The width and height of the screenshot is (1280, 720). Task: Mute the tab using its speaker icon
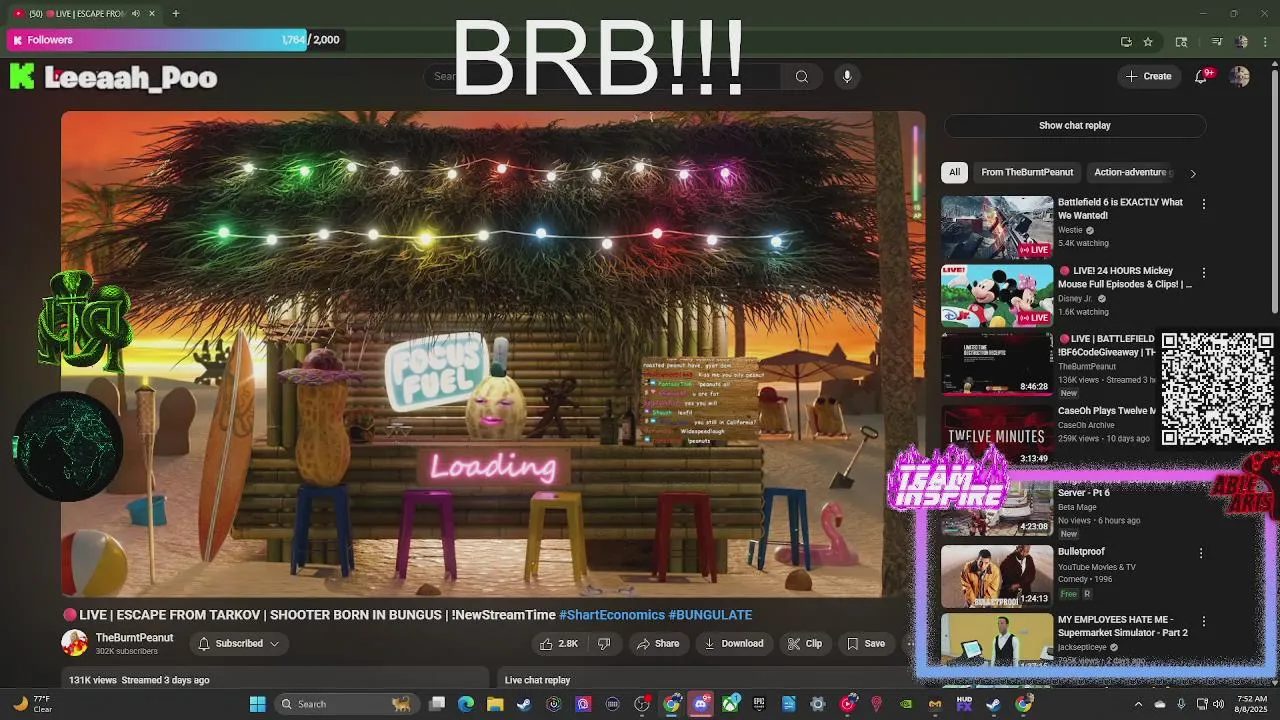[x=136, y=13]
